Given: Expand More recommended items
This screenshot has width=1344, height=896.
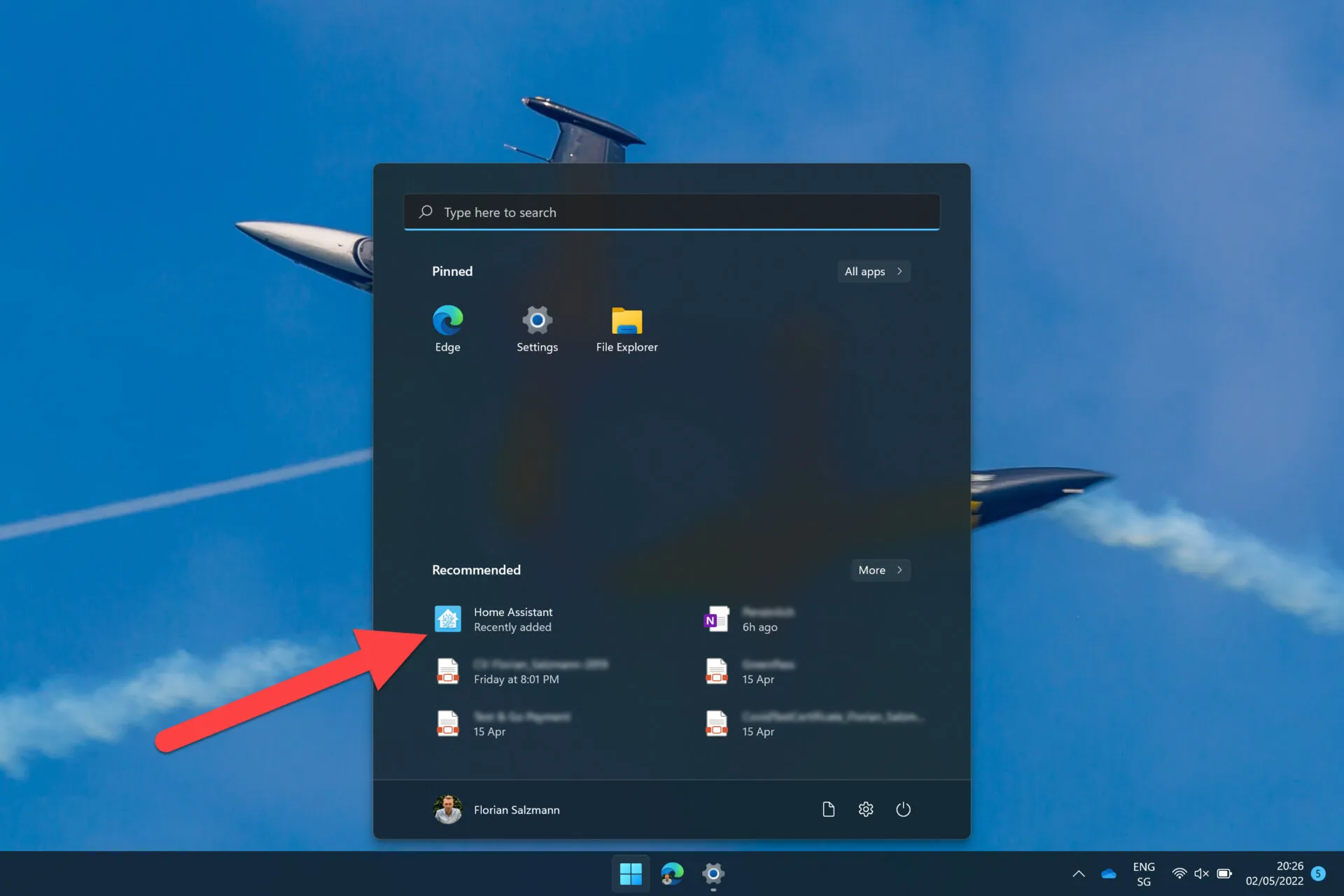Looking at the screenshot, I should pyautogui.click(x=881, y=570).
